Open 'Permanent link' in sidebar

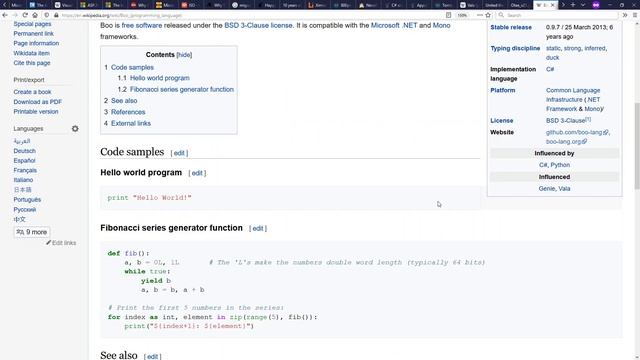[33, 33]
